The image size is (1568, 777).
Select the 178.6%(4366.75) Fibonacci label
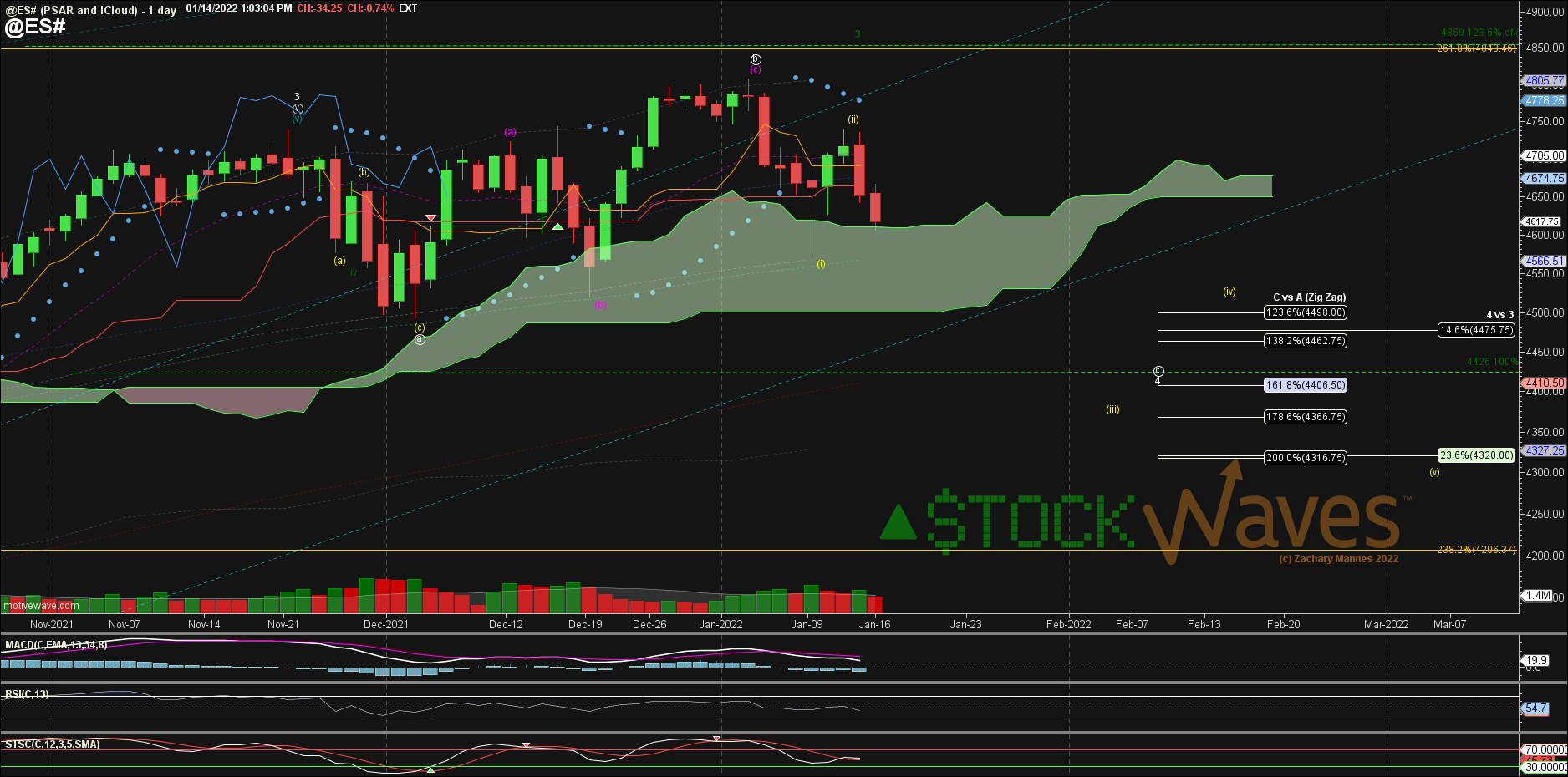tap(1306, 417)
